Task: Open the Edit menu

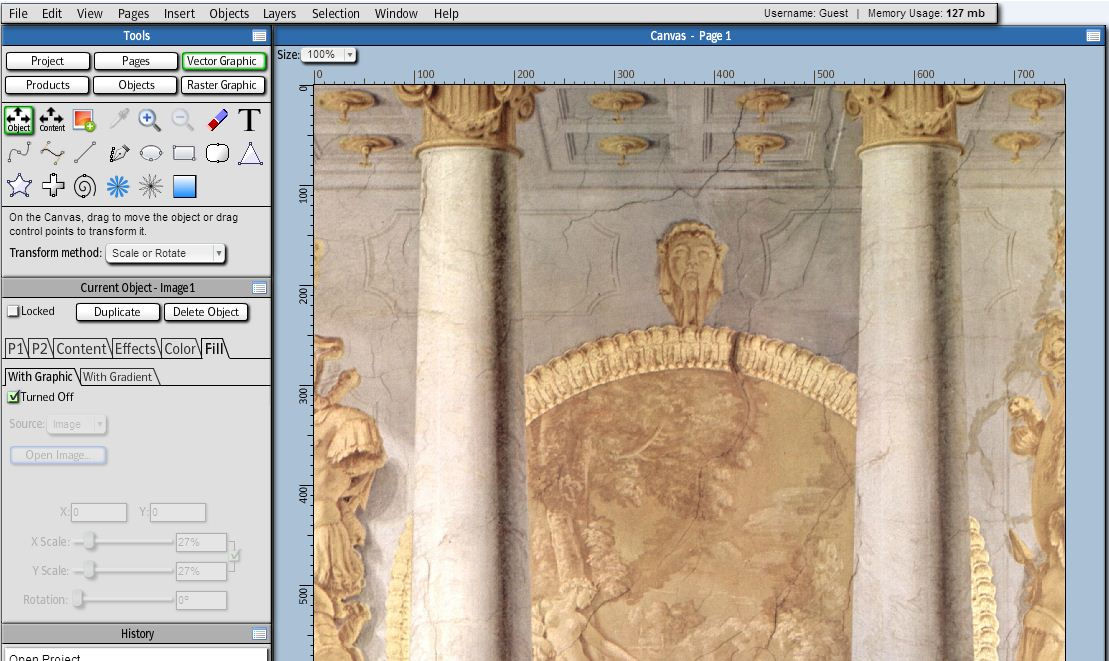Action: tap(52, 13)
